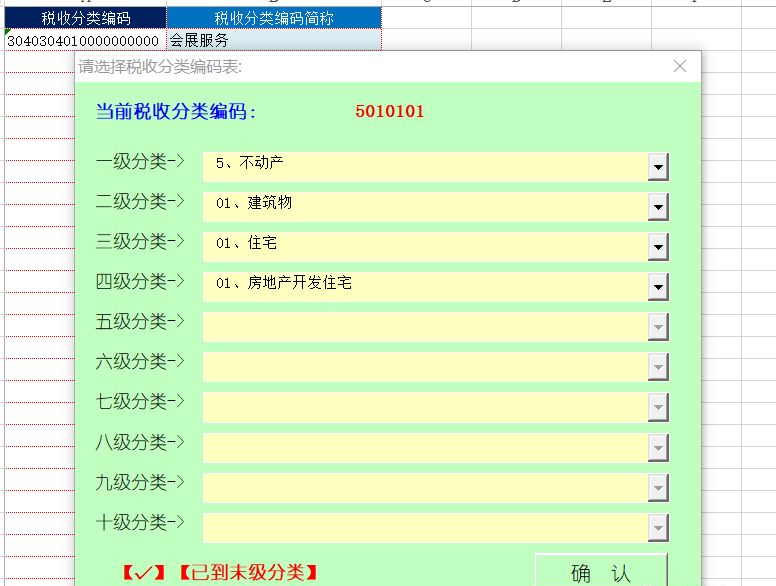Click the red checkmark 【✓】 indicator

[144, 573]
